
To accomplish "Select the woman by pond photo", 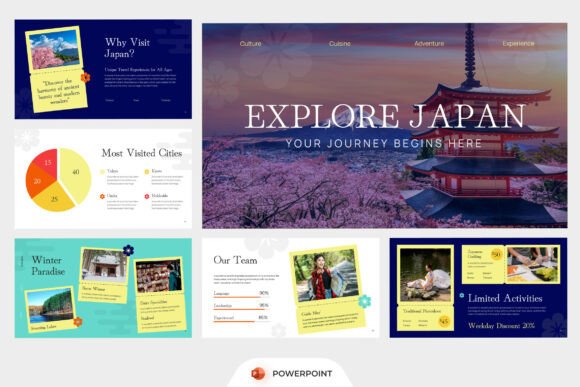I will [x=425, y=275].
